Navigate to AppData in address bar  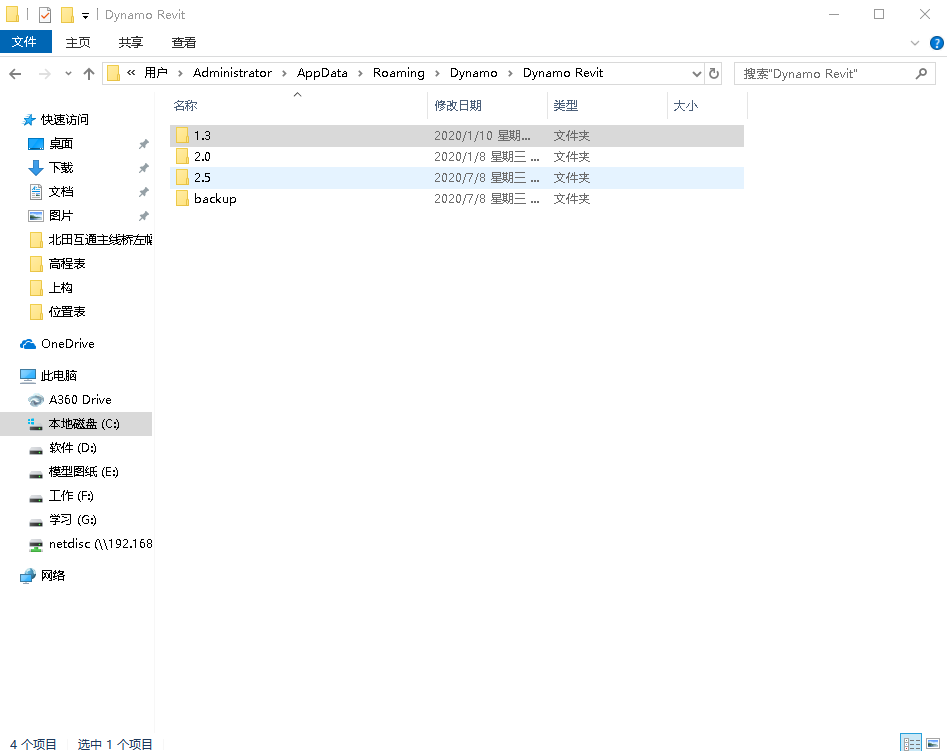322,73
